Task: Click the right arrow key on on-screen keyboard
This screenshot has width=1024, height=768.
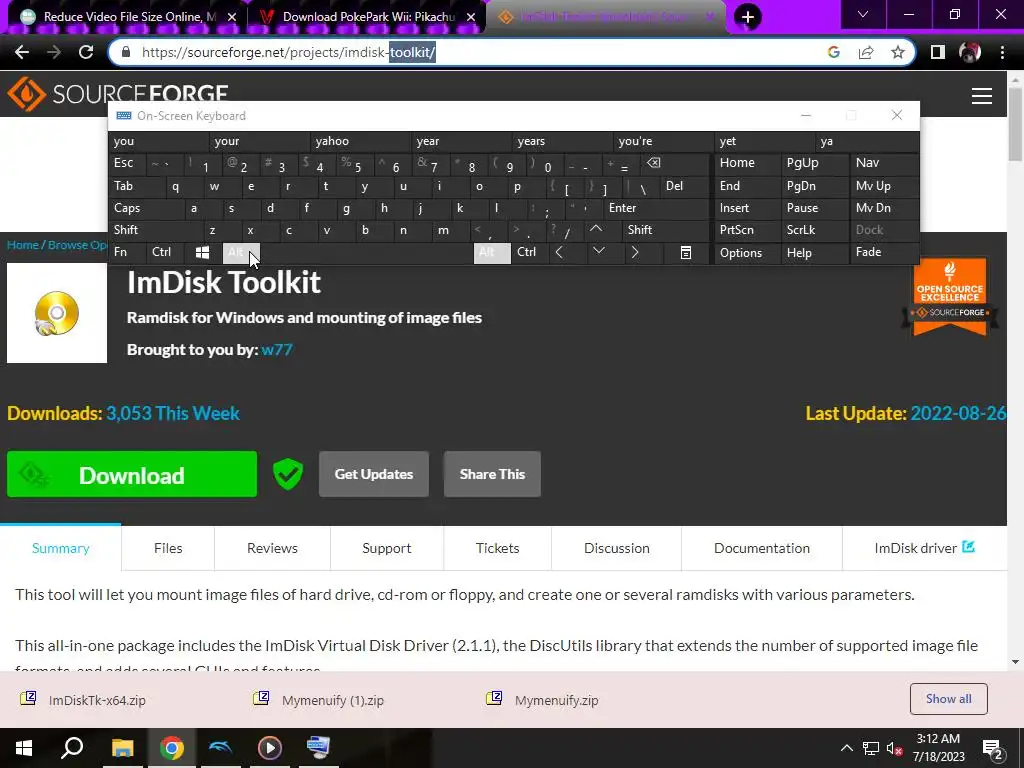Action: pyautogui.click(x=635, y=252)
